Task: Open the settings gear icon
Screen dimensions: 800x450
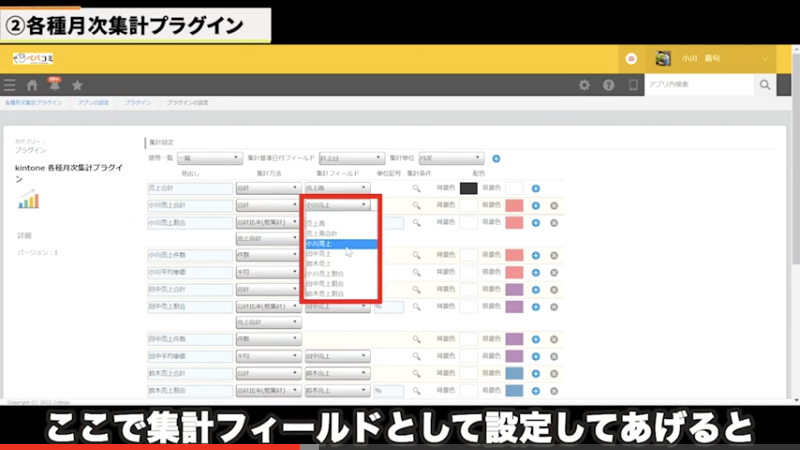Action: tap(585, 85)
